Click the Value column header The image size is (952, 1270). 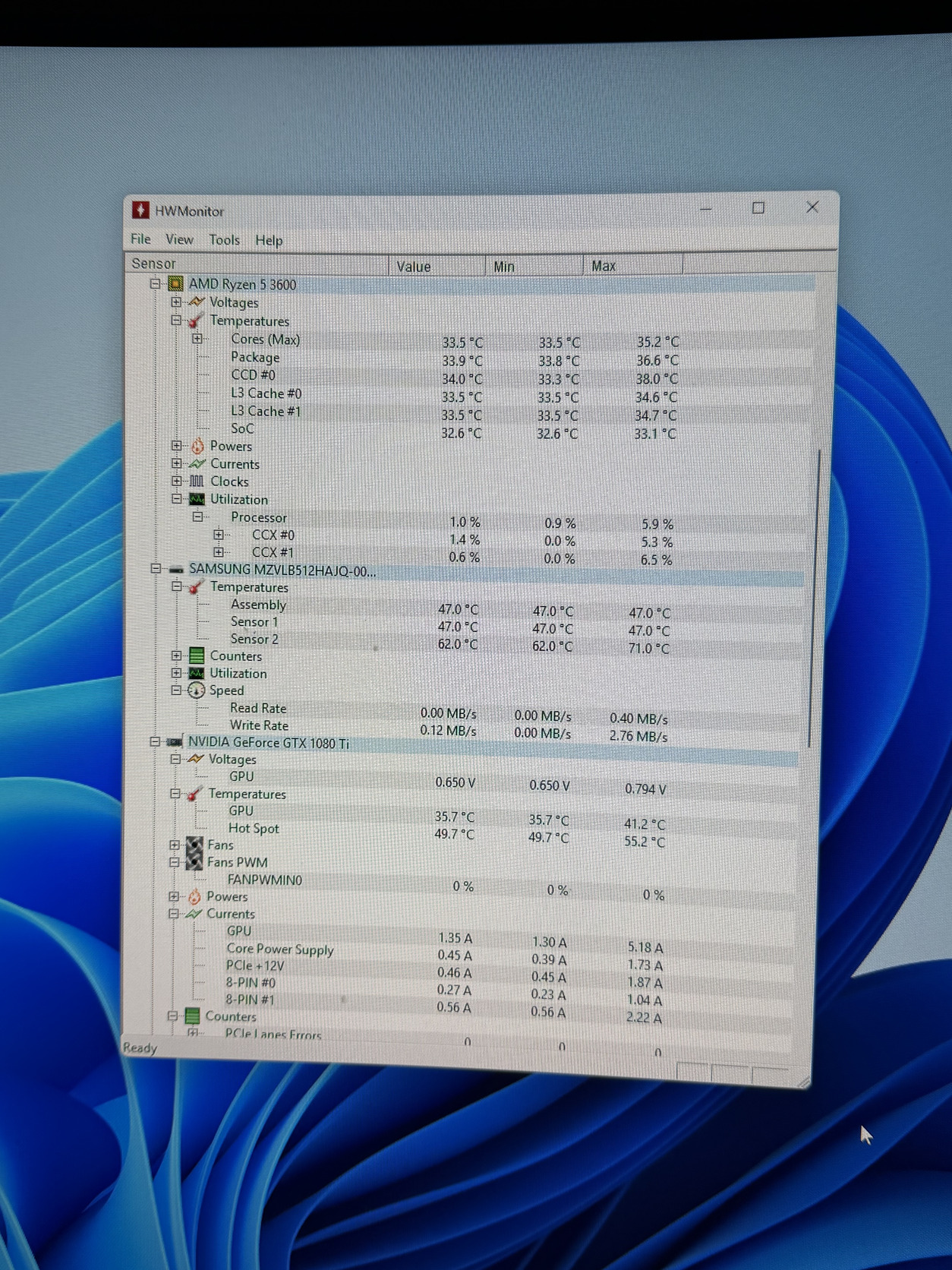pyautogui.click(x=437, y=266)
